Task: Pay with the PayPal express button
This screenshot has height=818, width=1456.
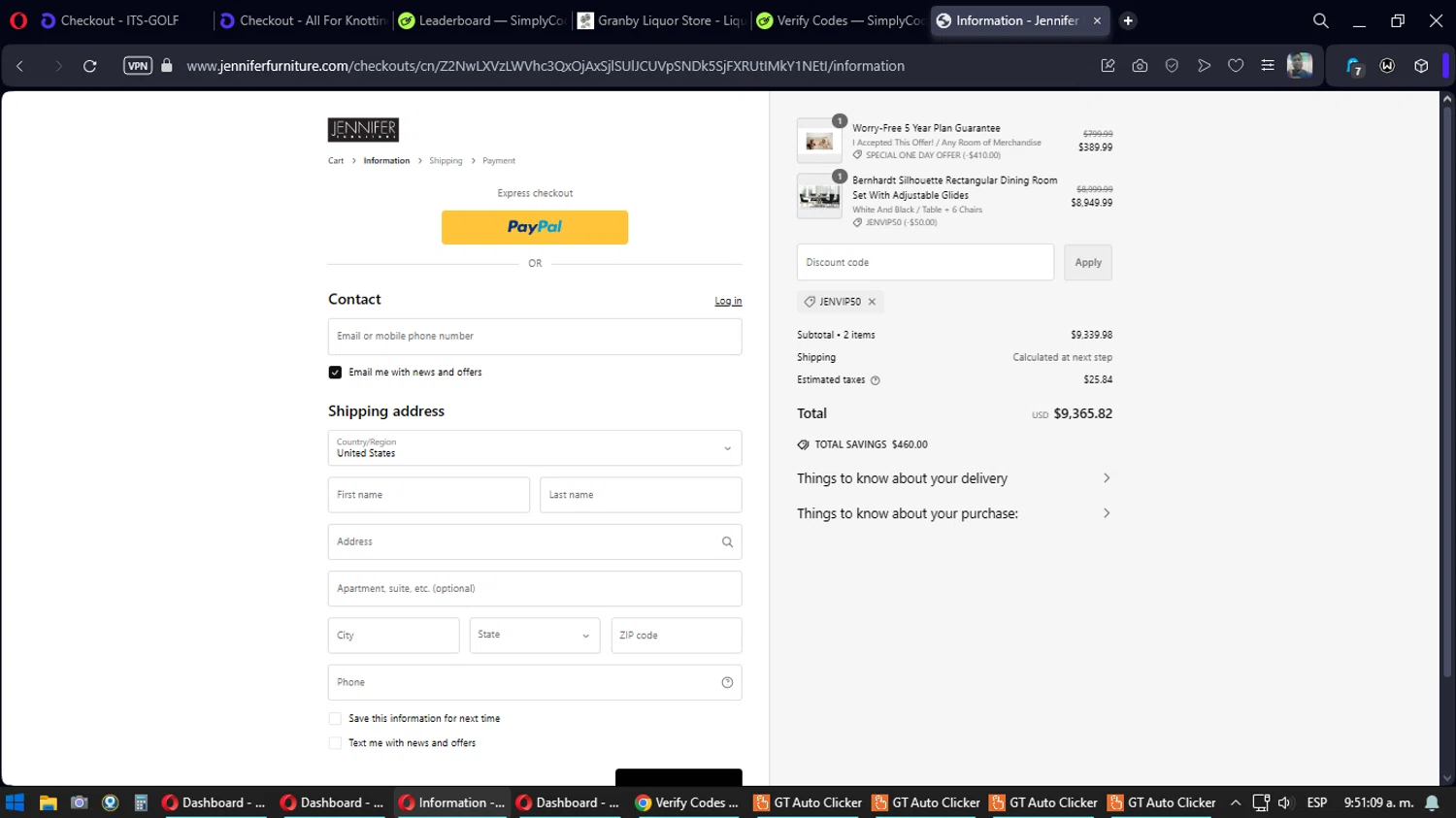Action: 535,227
